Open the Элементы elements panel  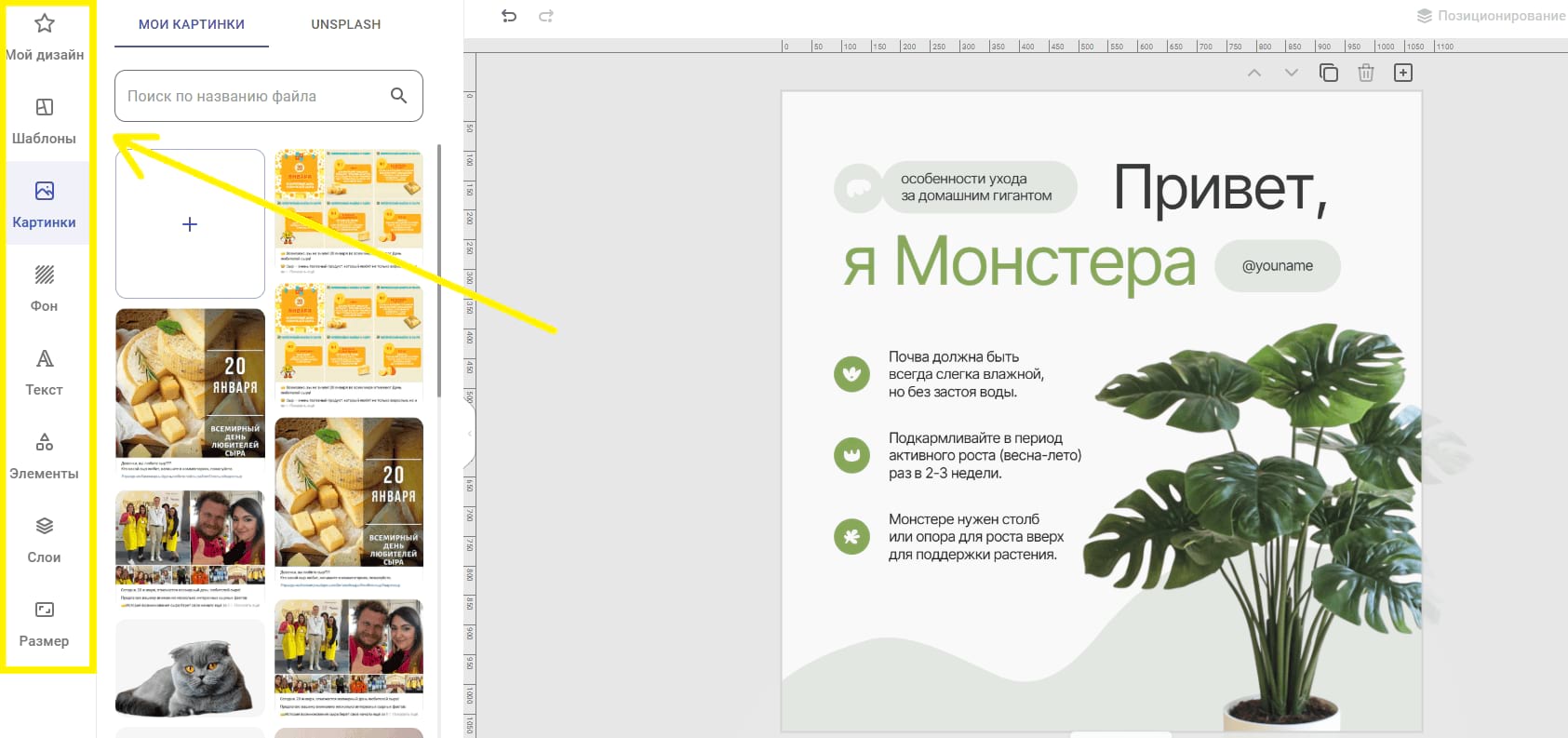click(45, 456)
